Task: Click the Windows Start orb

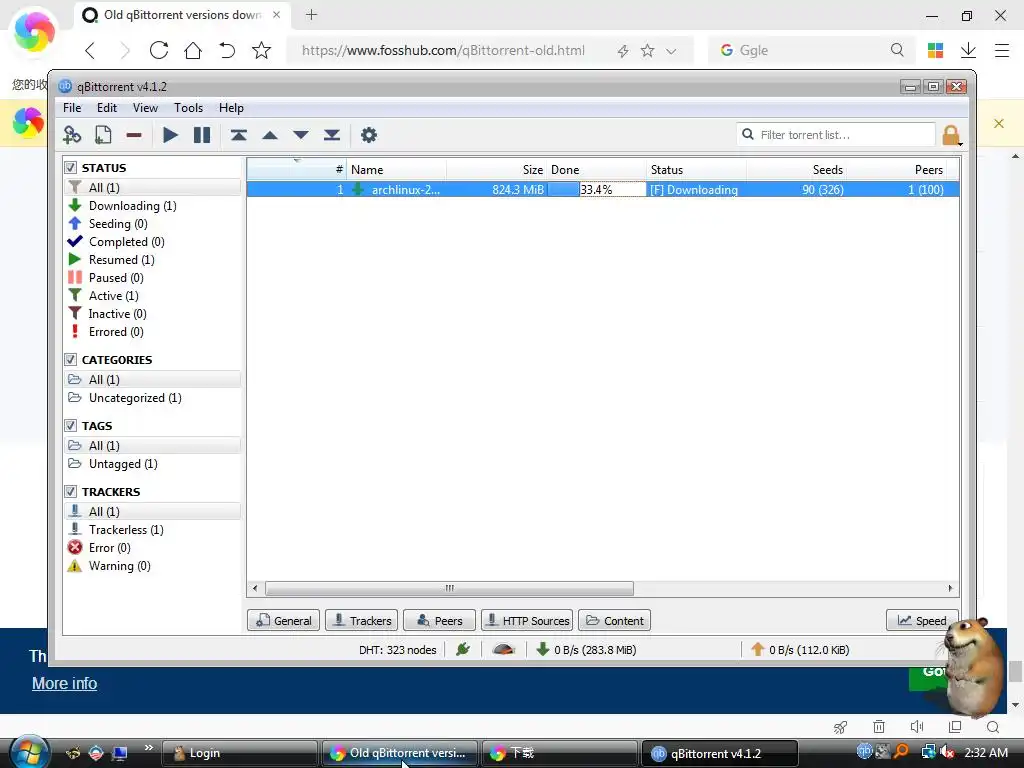Action: pos(28,752)
